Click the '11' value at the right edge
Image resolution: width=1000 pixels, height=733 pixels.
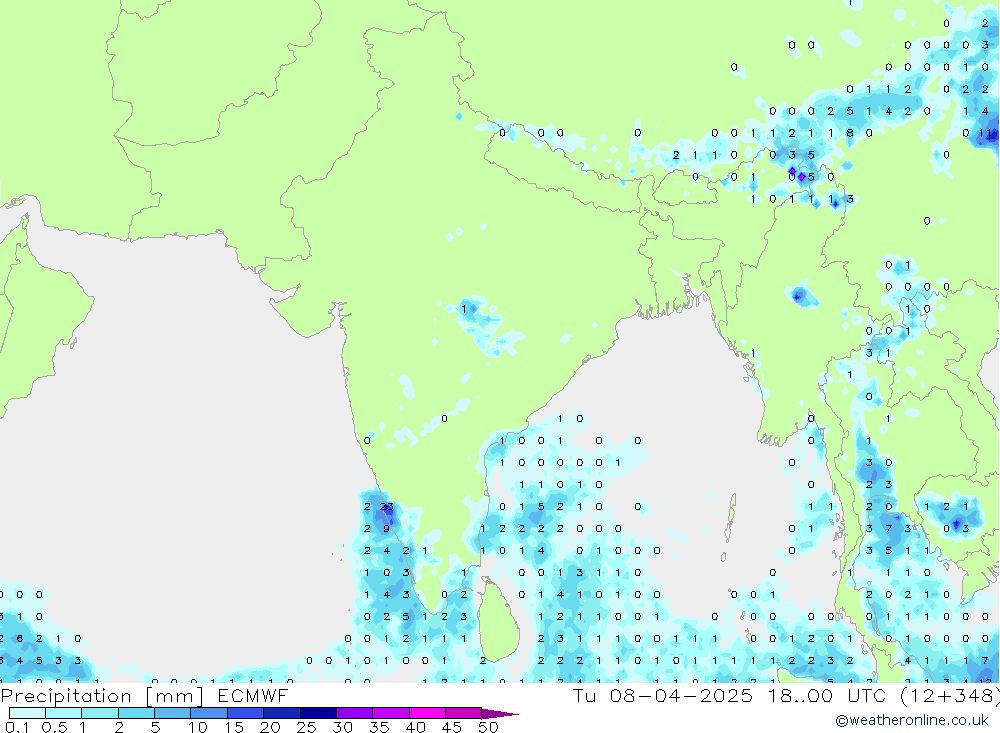click(986, 133)
